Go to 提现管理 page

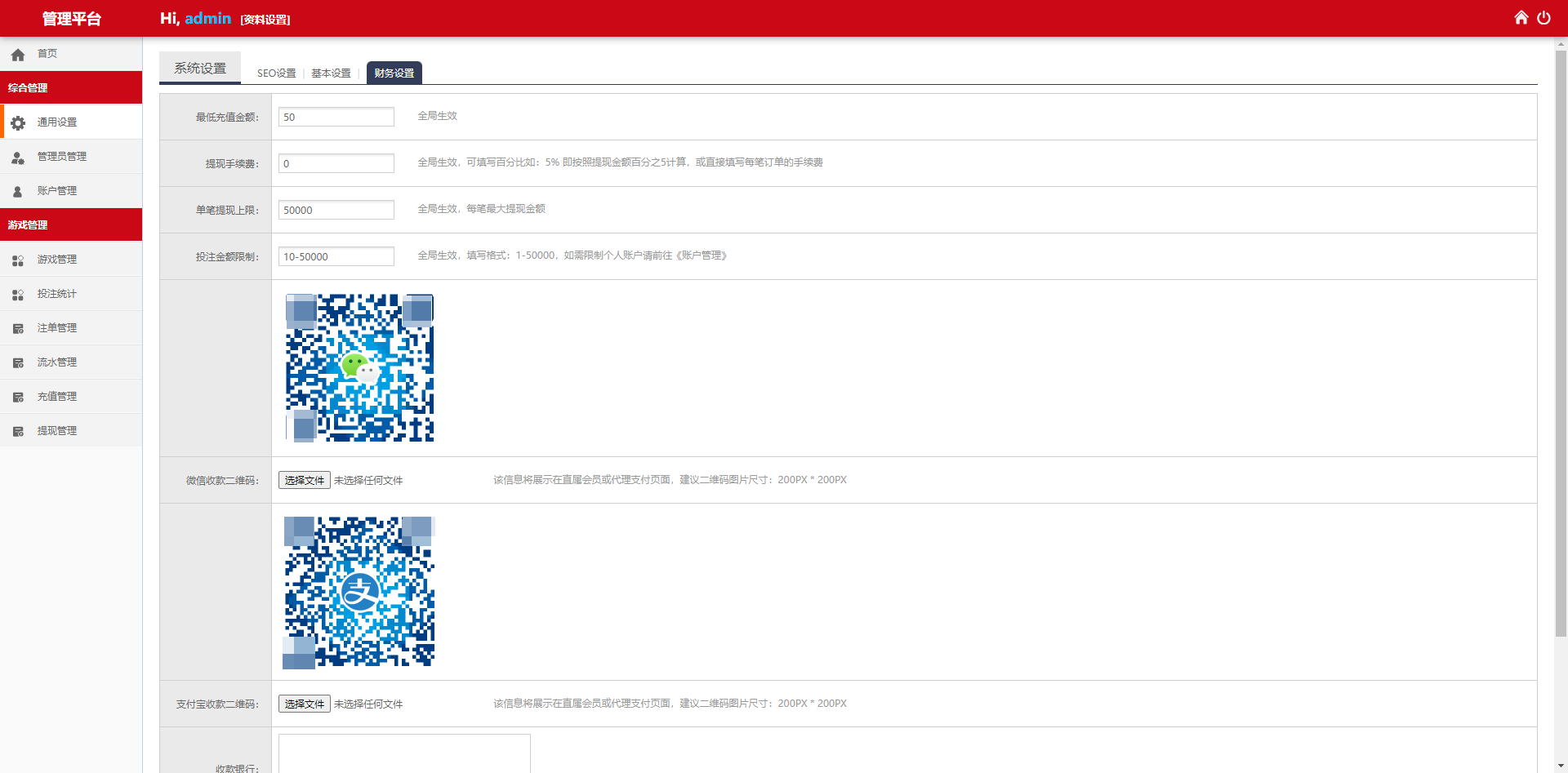pyautogui.click(x=71, y=430)
